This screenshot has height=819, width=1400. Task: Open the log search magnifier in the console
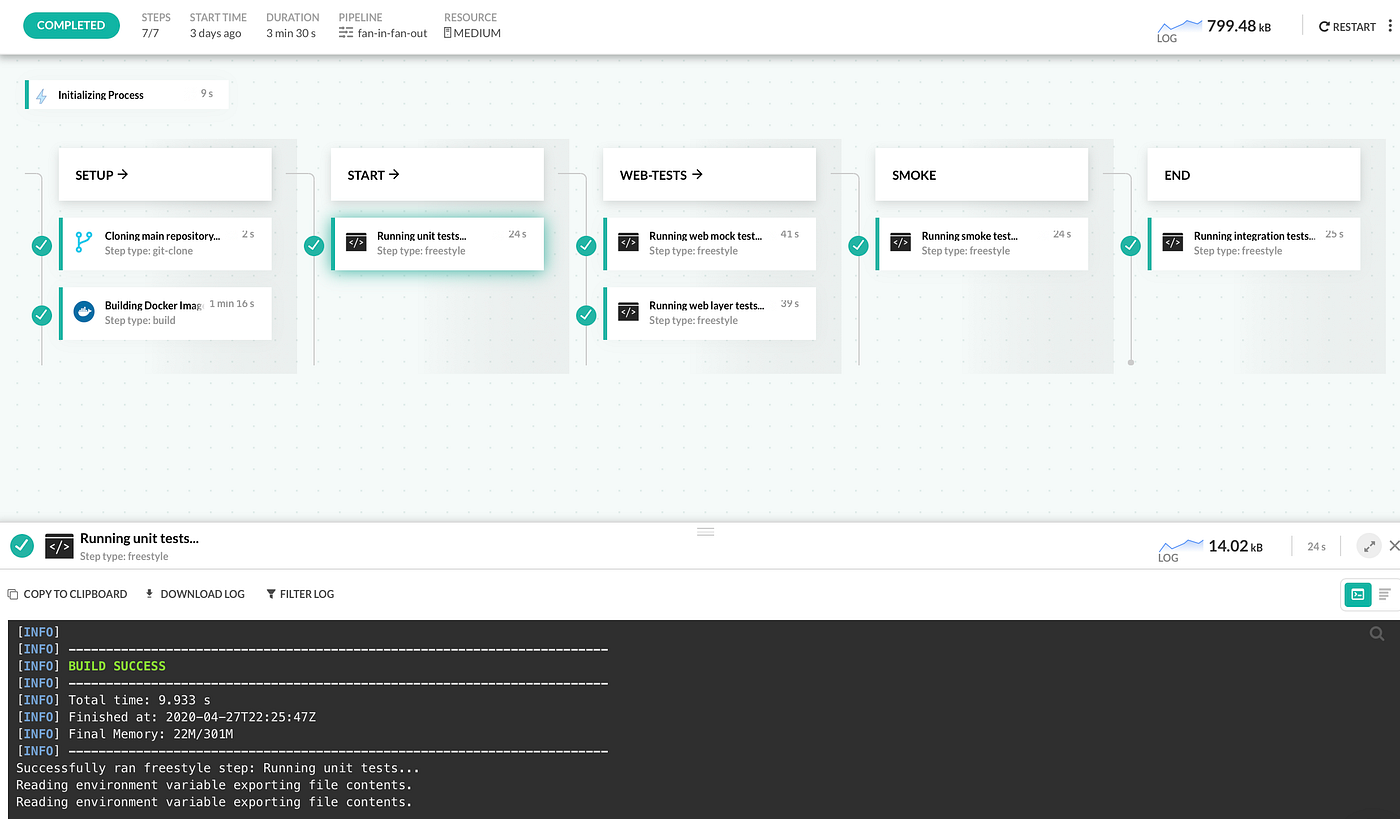point(1377,633)
